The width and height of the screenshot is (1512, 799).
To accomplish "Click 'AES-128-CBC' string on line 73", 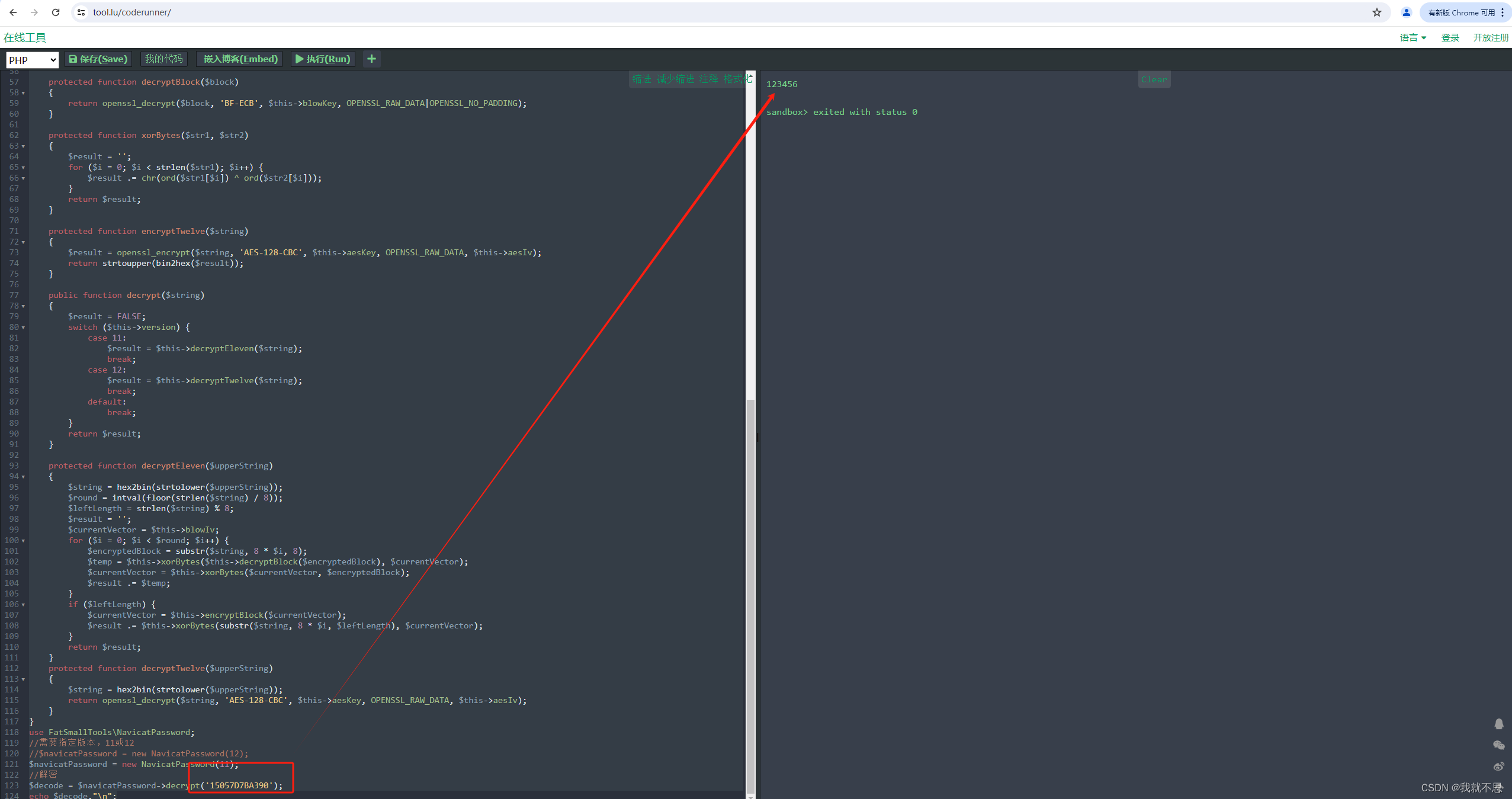I will (x=271, y=252).
